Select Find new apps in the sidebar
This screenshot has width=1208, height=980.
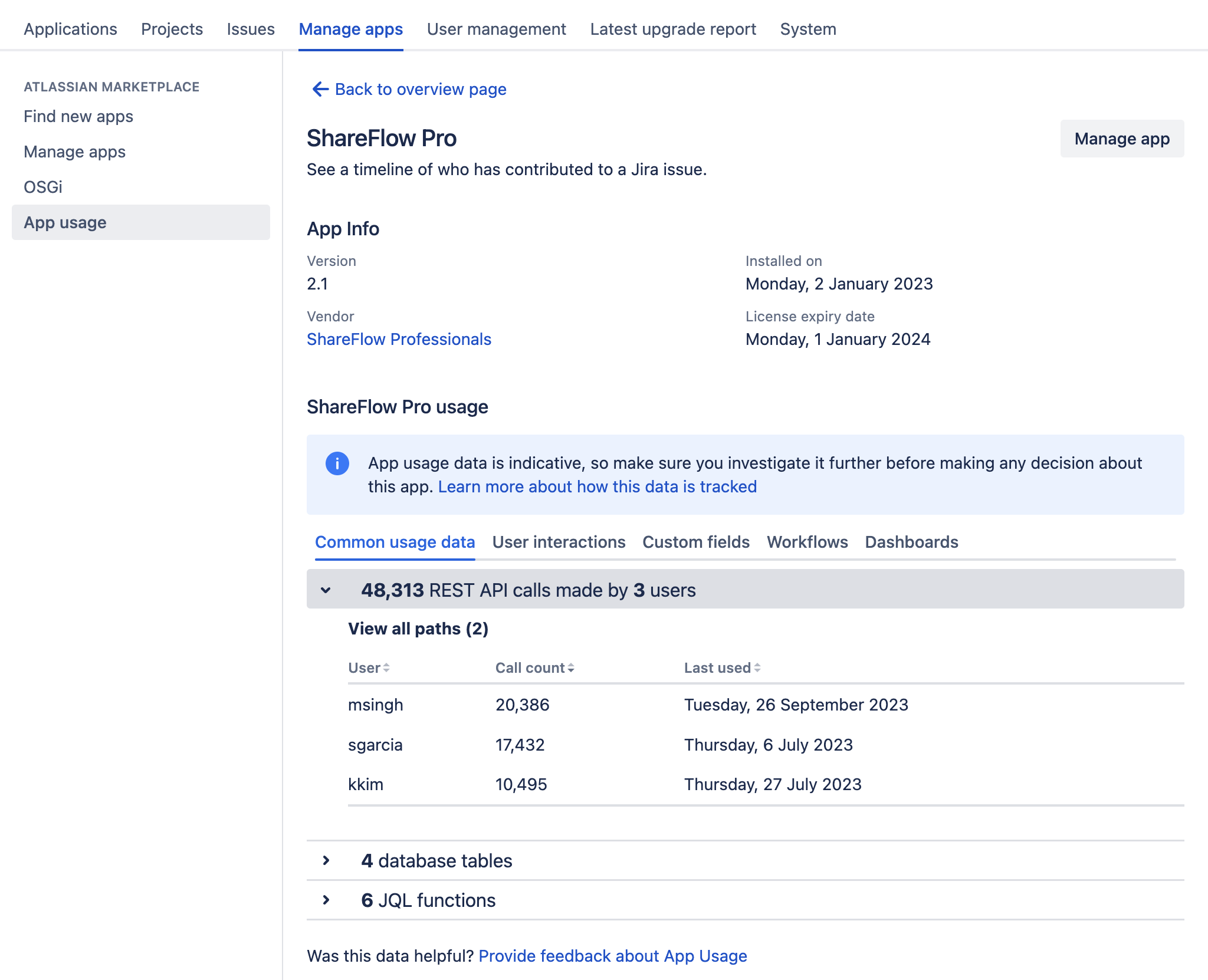click(x=78, y=116)
